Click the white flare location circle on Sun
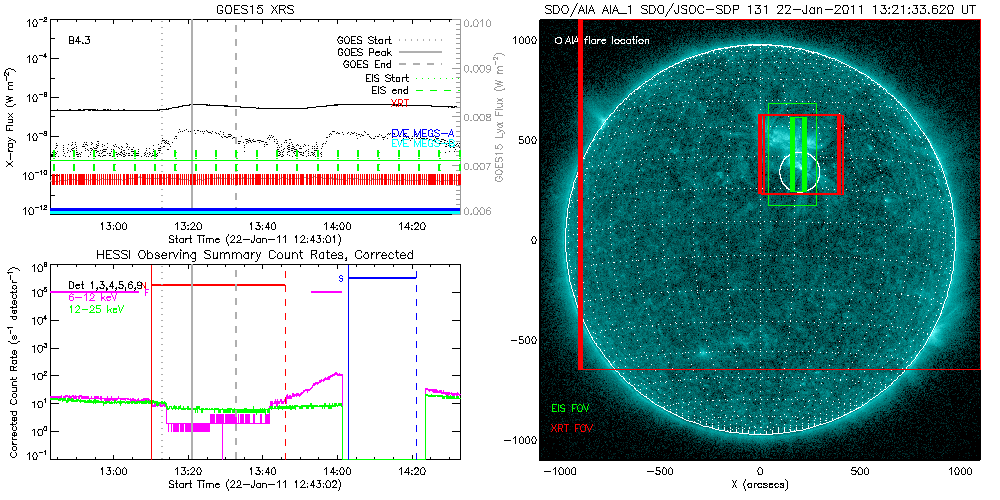This screenshot has width=1000, height=500. pos(800,173)
